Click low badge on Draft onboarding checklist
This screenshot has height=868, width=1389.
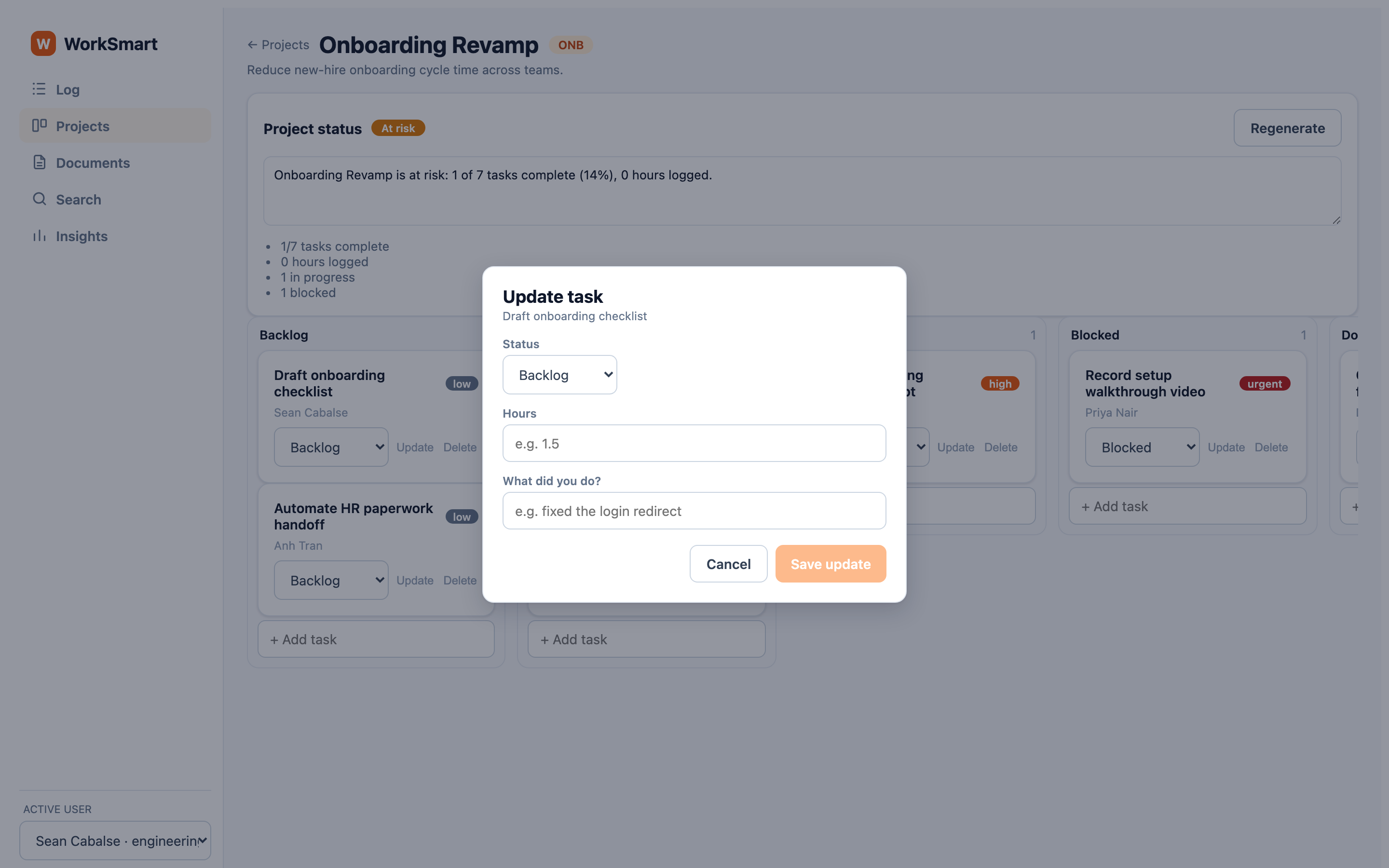click(462, 383)
